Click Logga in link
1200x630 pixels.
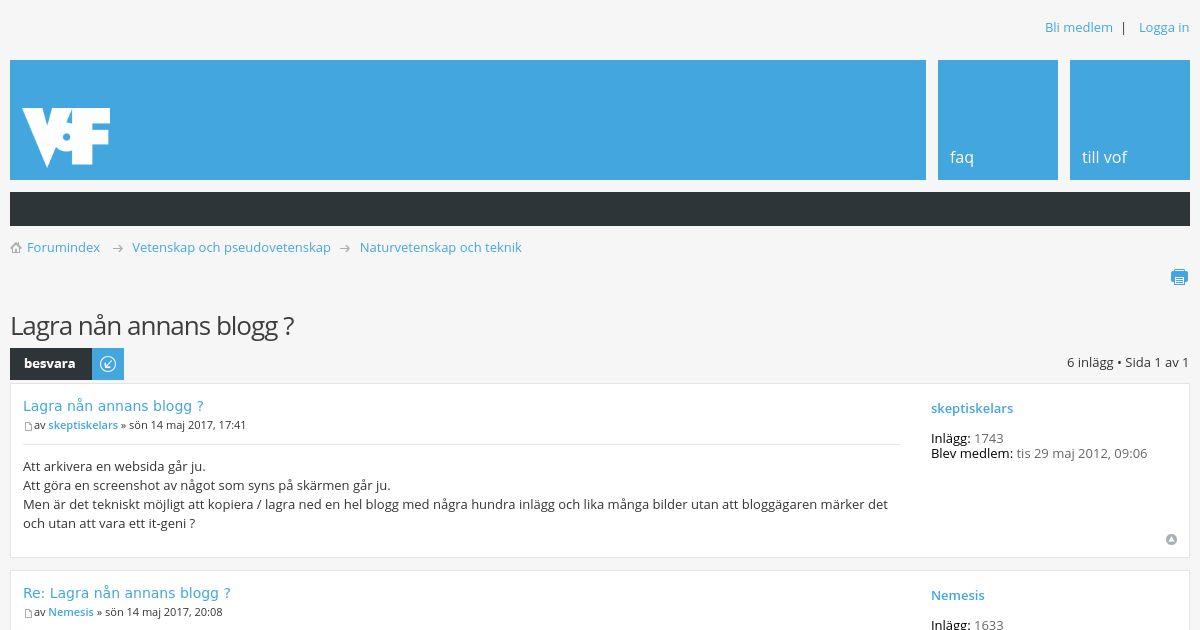coord(1164,27)
